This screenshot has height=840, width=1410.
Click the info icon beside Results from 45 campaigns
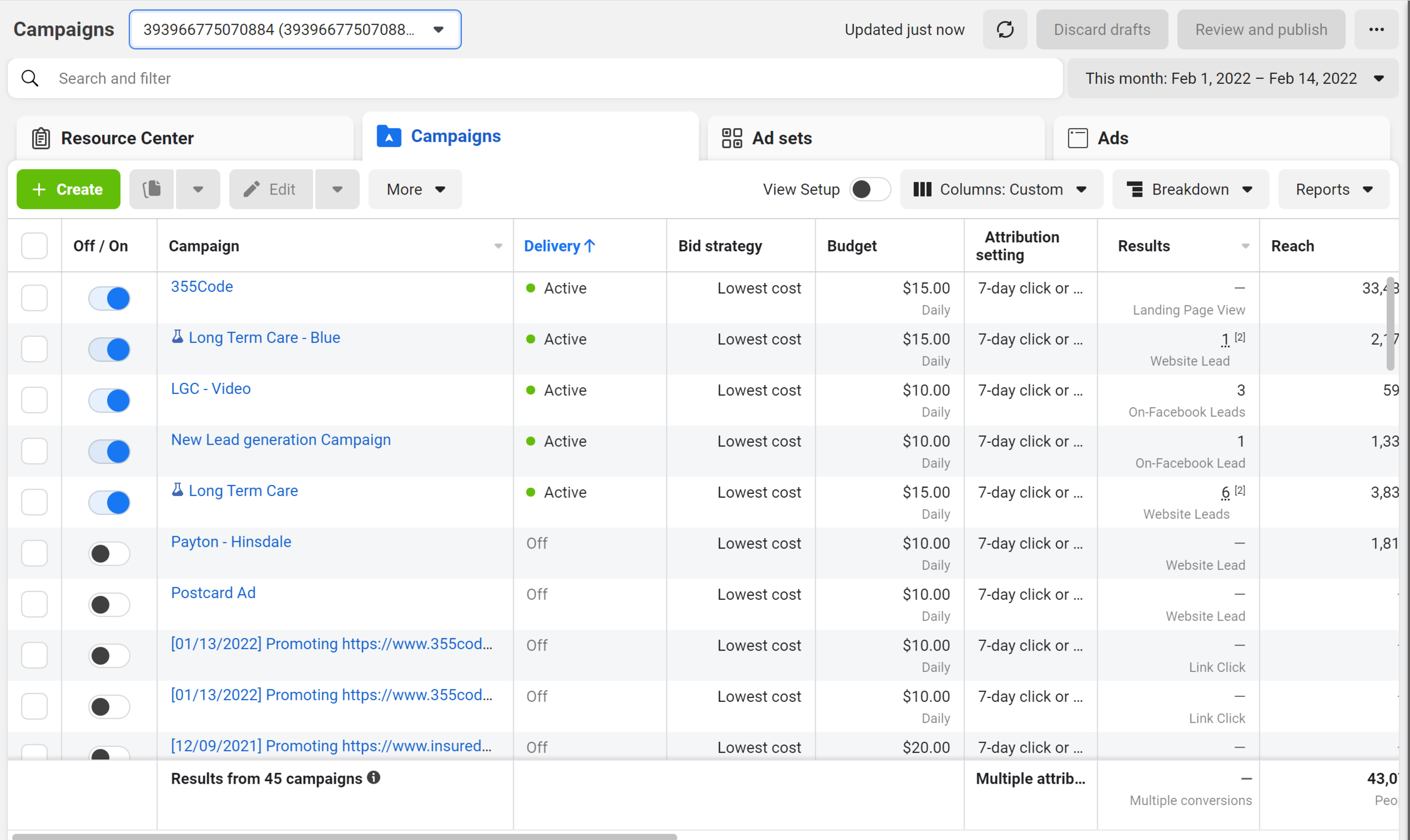click(374, 778)
